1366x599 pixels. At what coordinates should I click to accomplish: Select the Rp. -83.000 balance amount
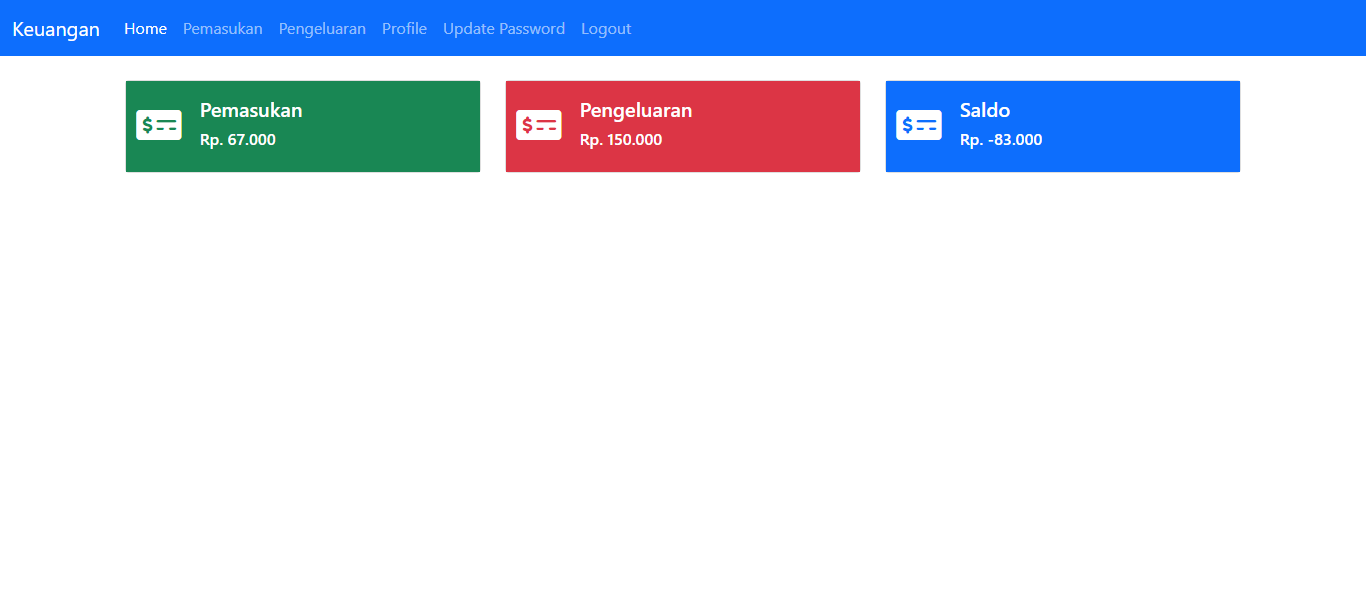click(1001, 140)
